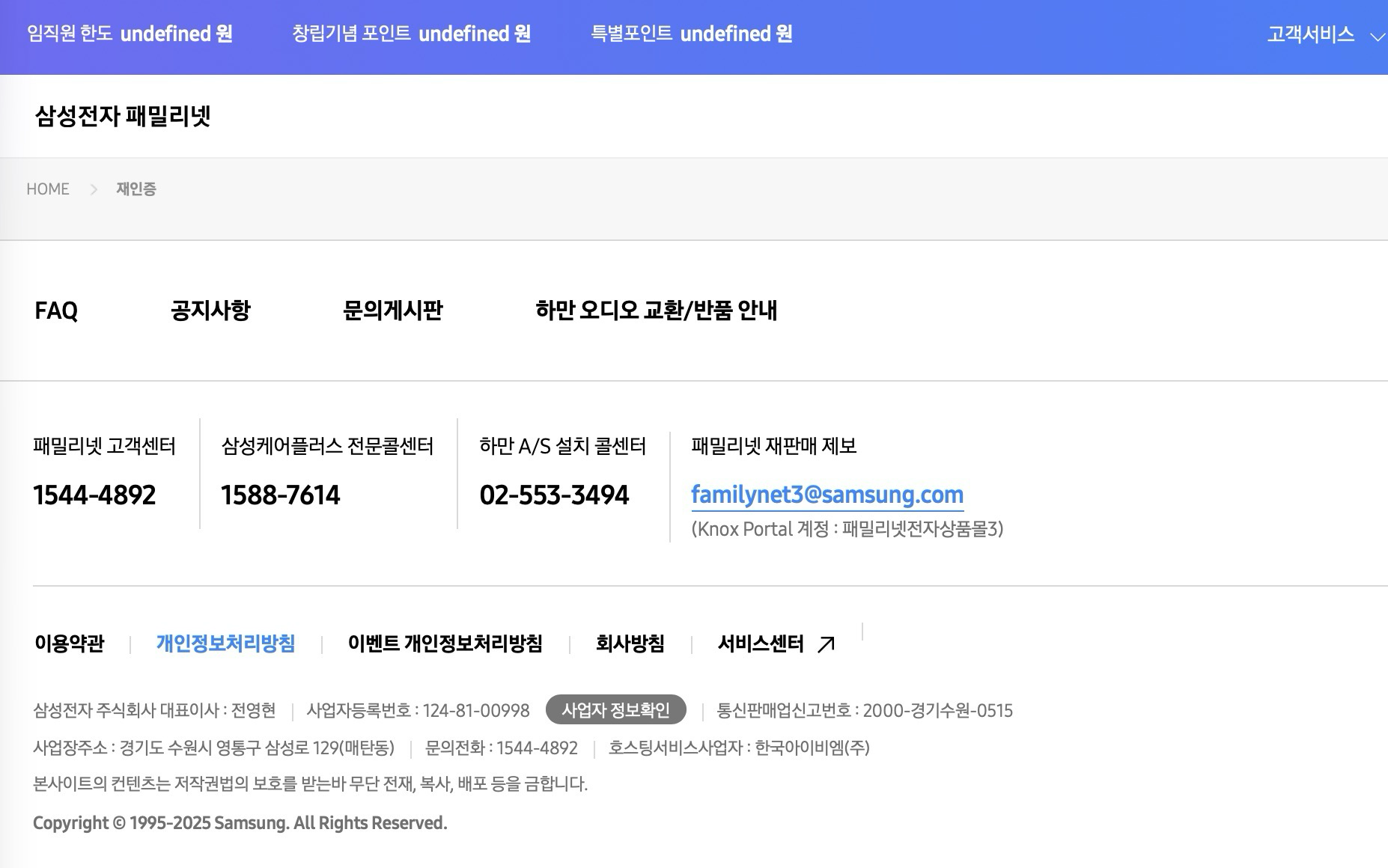Click the 사업자등록번호 124-81-00998 text
The height and width of the screenshot is (868, 1388).
click(418, 710)
